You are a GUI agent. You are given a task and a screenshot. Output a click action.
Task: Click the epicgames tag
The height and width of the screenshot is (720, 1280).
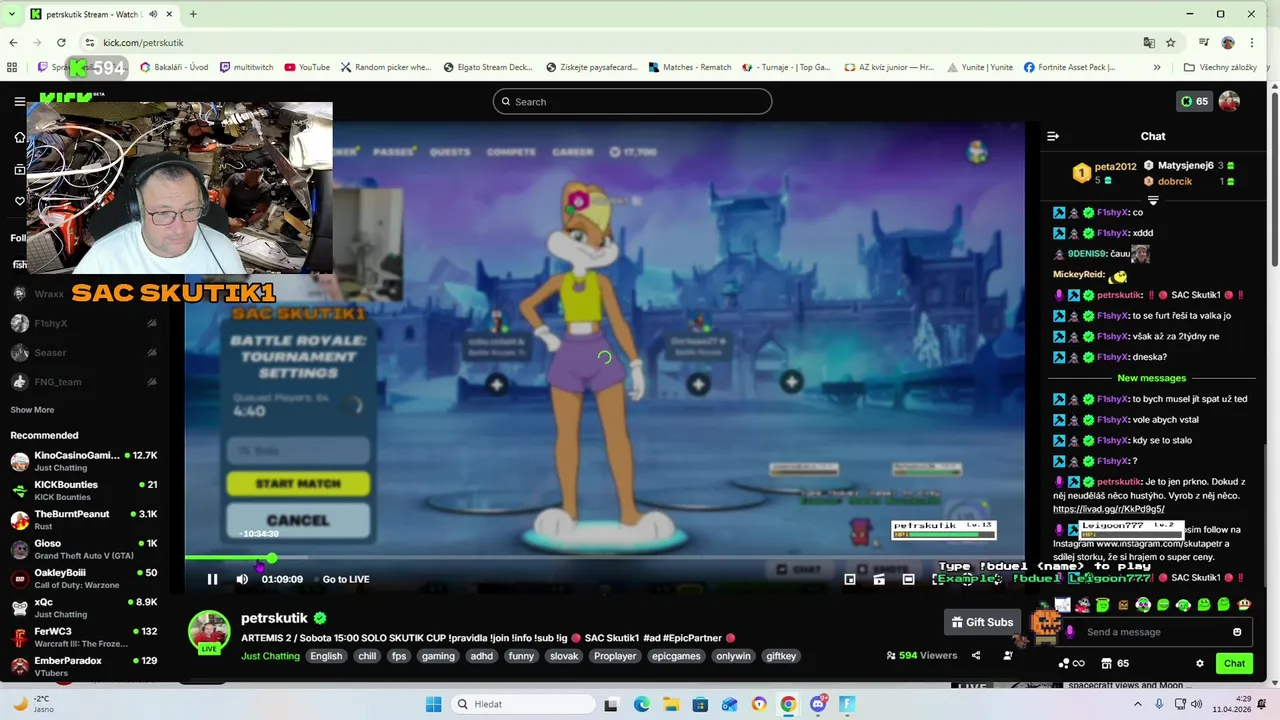point(676,656)
